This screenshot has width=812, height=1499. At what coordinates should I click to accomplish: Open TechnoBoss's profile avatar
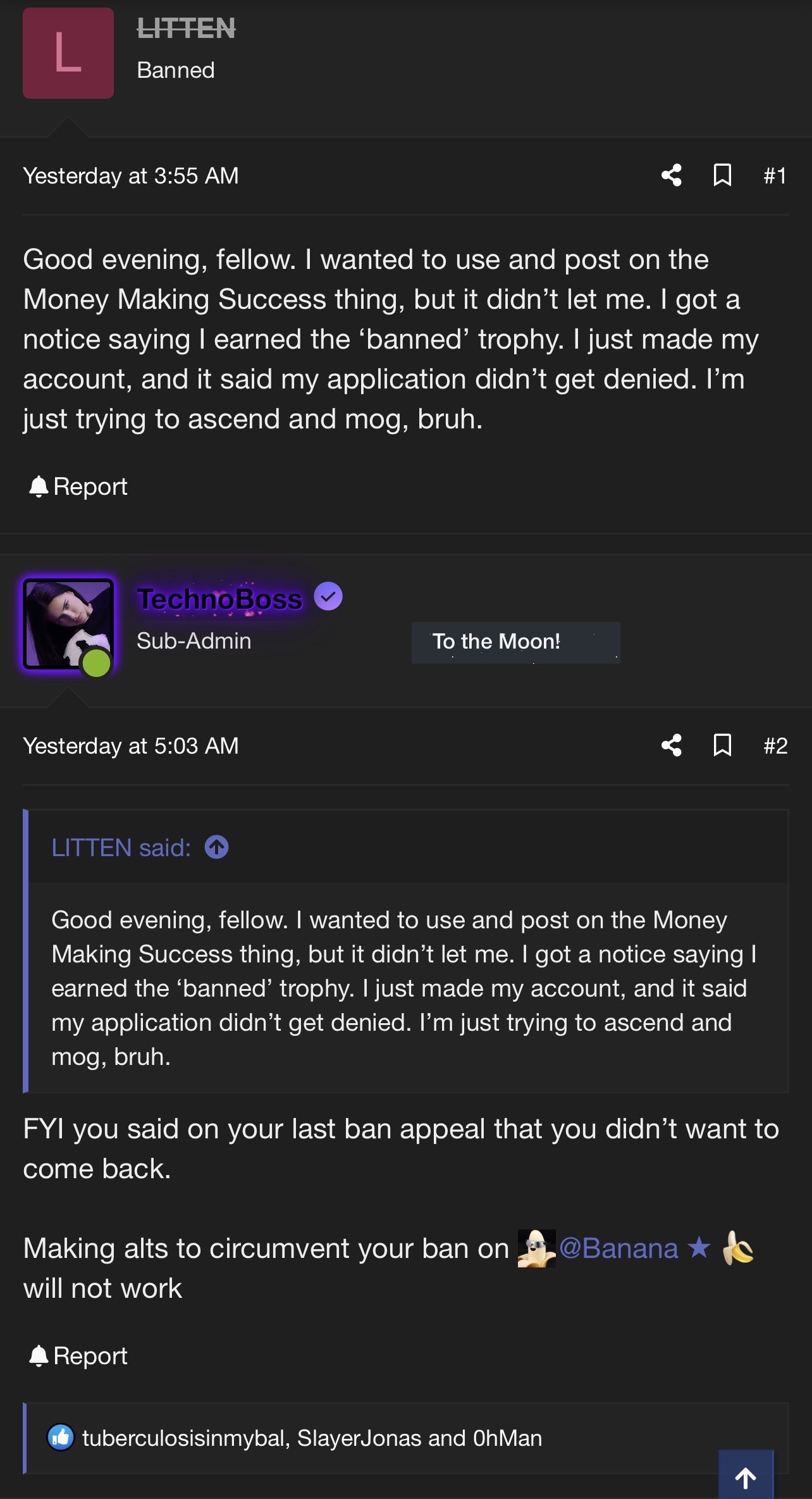click(68, 624)
